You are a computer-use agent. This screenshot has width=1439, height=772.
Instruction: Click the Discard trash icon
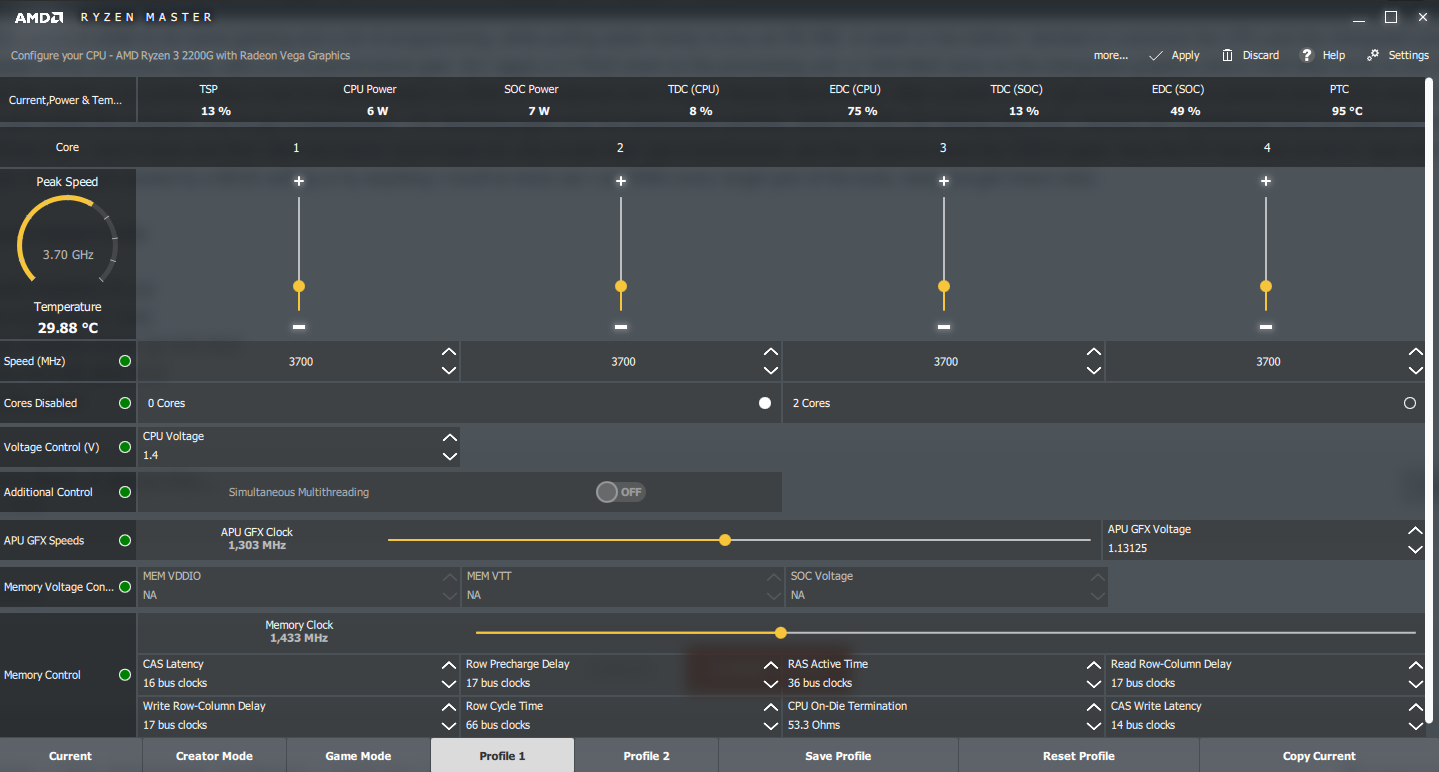(x=1227, y=55)
